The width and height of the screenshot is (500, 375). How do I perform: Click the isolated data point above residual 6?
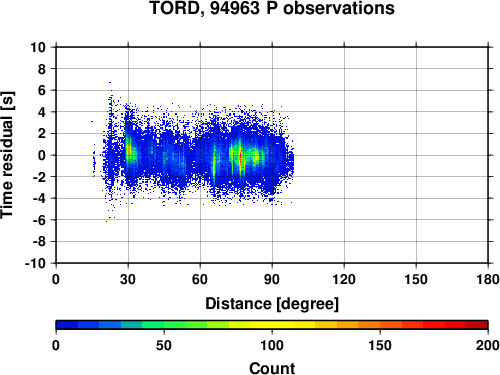coord(110,82)
